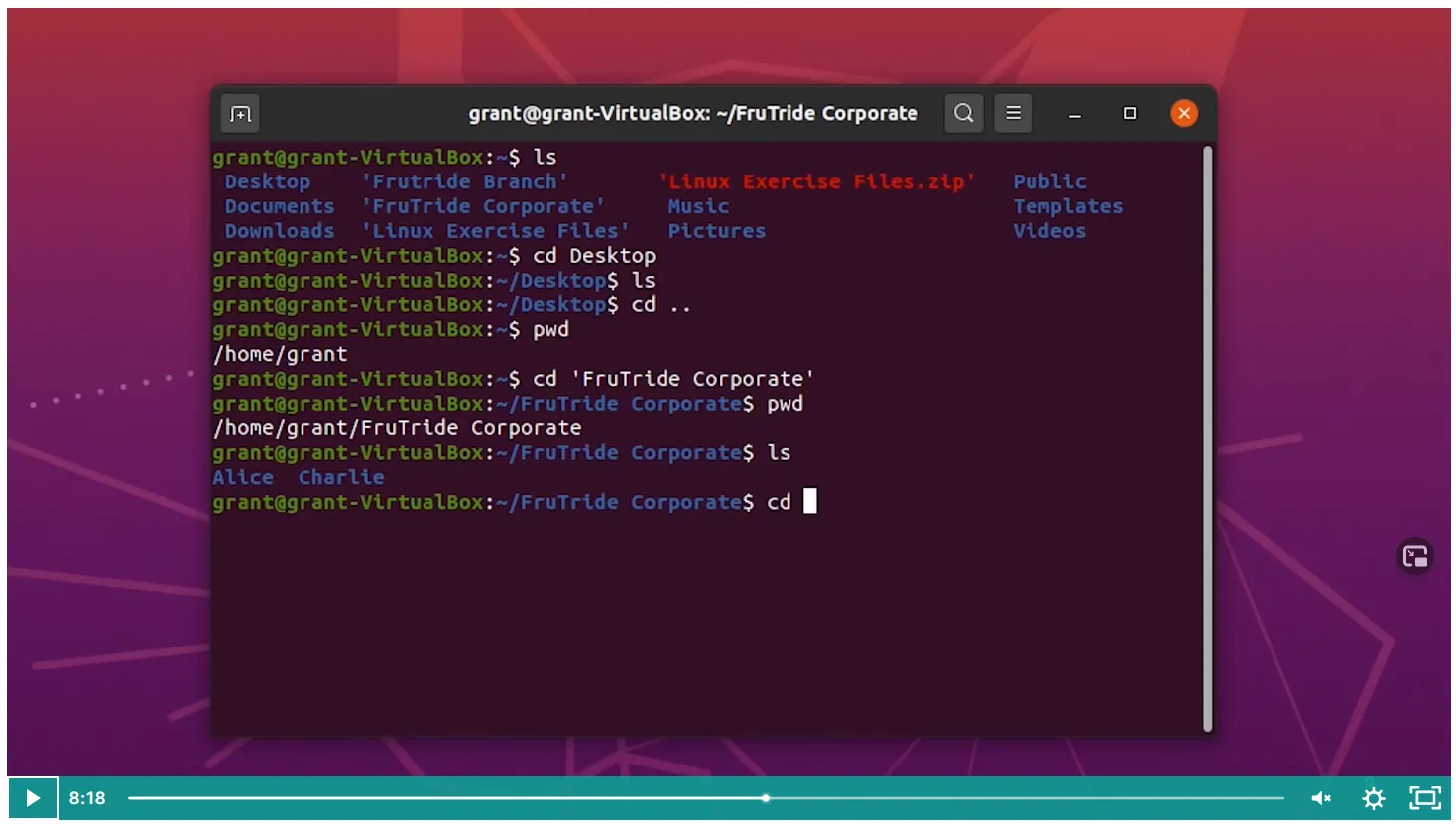Open terminal search magnifier icon
This screenshot has height=824, width=1456.
coord(963,113)
